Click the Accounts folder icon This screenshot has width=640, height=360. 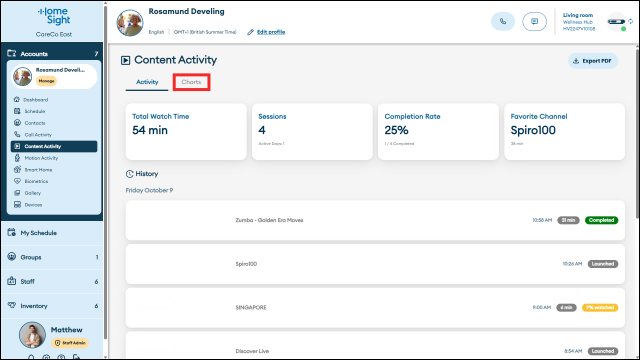[x=11, y=53]
